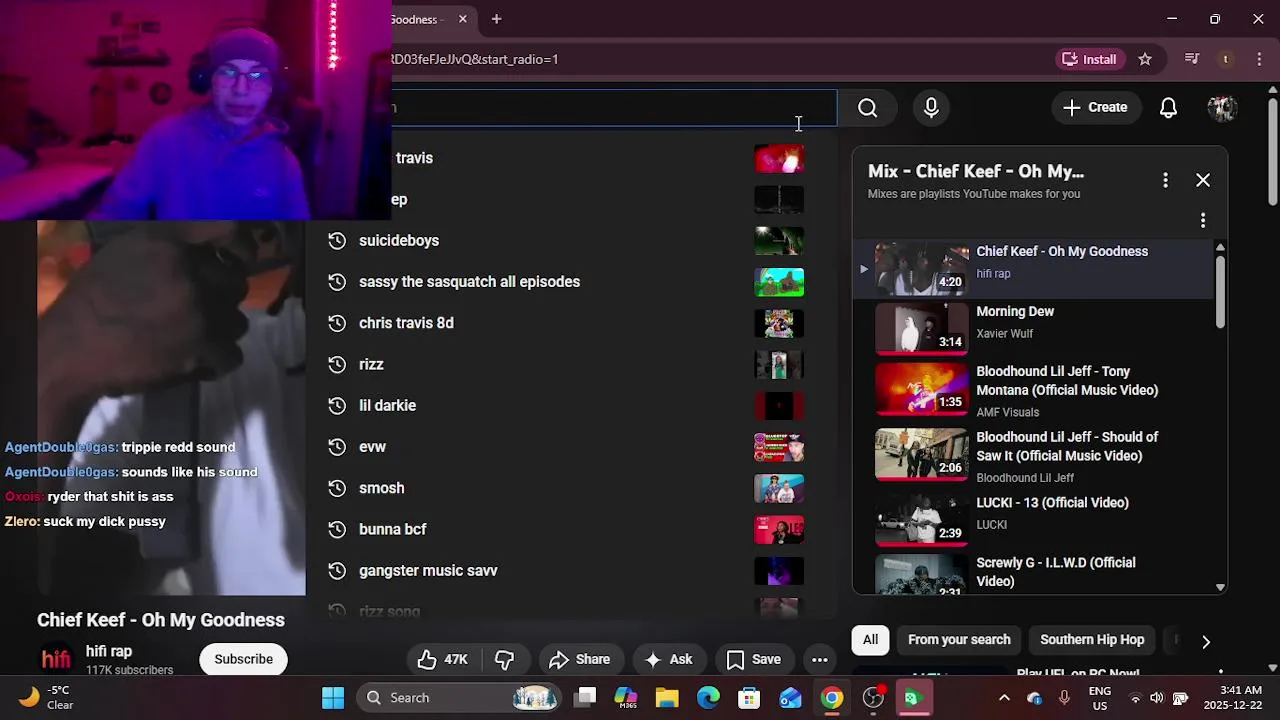Open Microsoft 365 Copilot taskbar icon
The width and height of the screenshot is (1280, 720).
626,698
